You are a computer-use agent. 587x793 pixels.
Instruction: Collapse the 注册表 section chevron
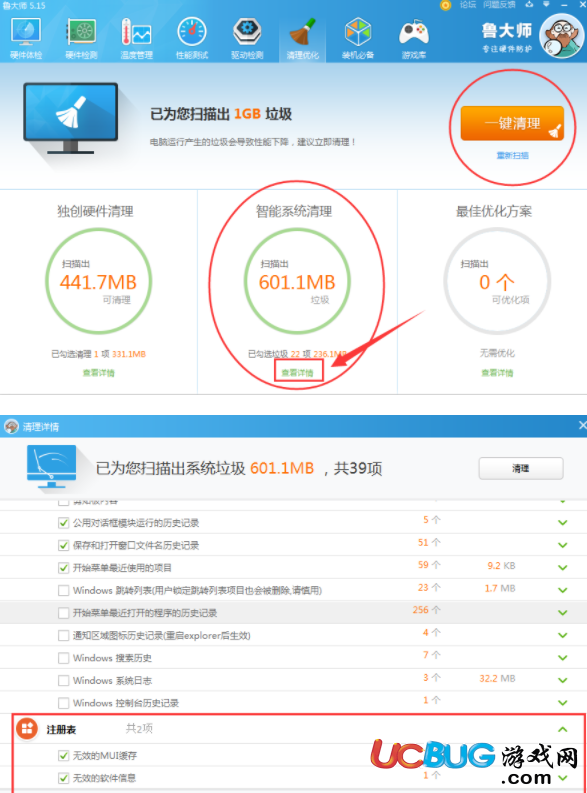[562, 729]
